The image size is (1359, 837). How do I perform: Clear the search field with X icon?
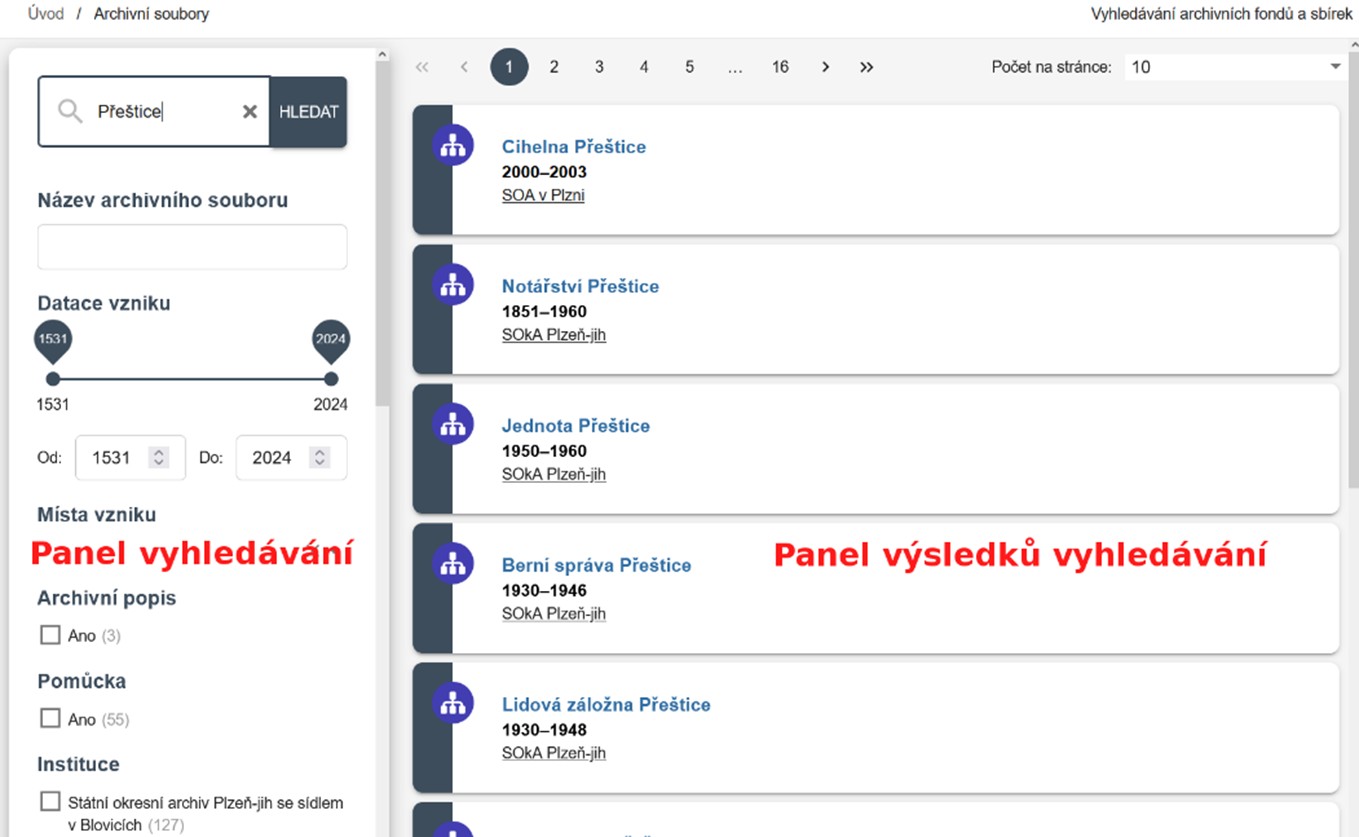(x=250, y=112)
